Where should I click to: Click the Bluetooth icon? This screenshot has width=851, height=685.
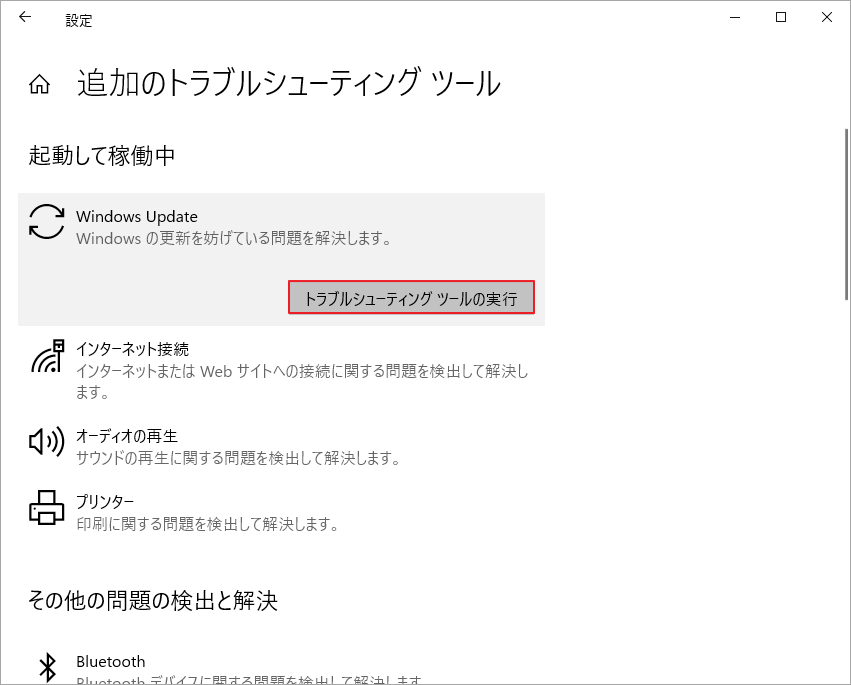[48, 667]
